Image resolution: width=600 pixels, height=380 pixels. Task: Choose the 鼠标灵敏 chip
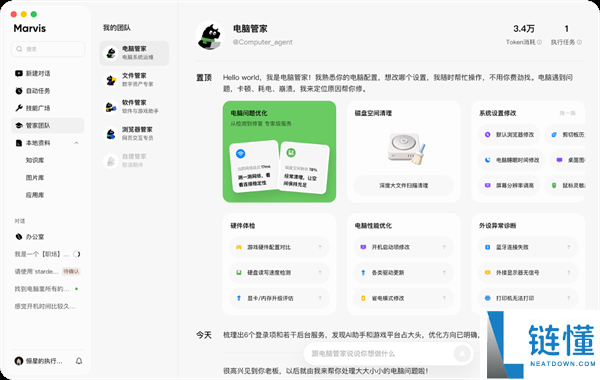pos(566,185)
